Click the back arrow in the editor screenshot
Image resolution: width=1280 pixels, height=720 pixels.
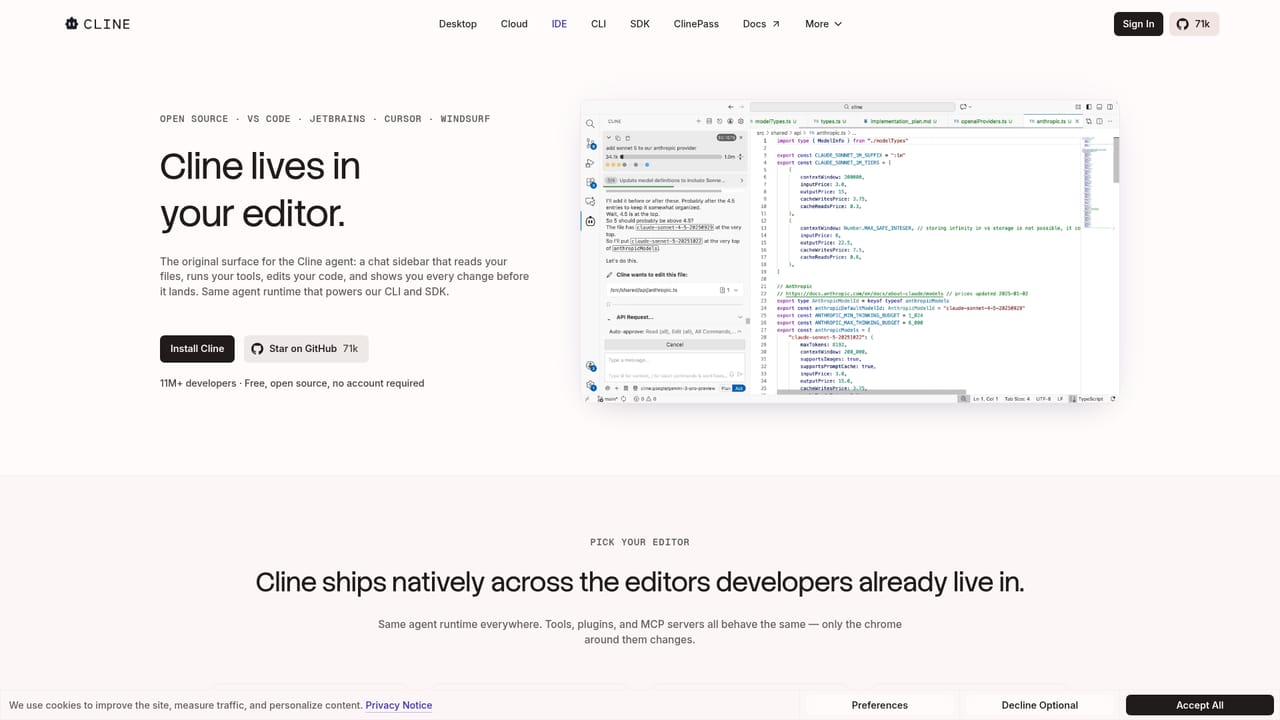pyautogui.click(x=731, y=106)
